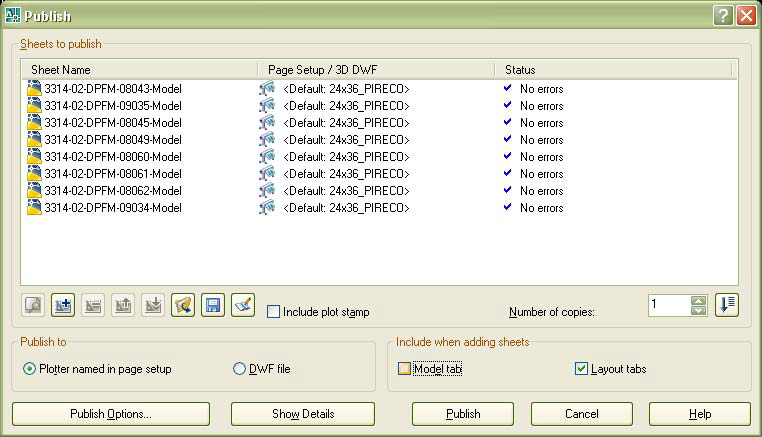Click the status checkmark in the 08043-Model row
The height and width of the screenshot is (437, 762).
click(508, 88)
